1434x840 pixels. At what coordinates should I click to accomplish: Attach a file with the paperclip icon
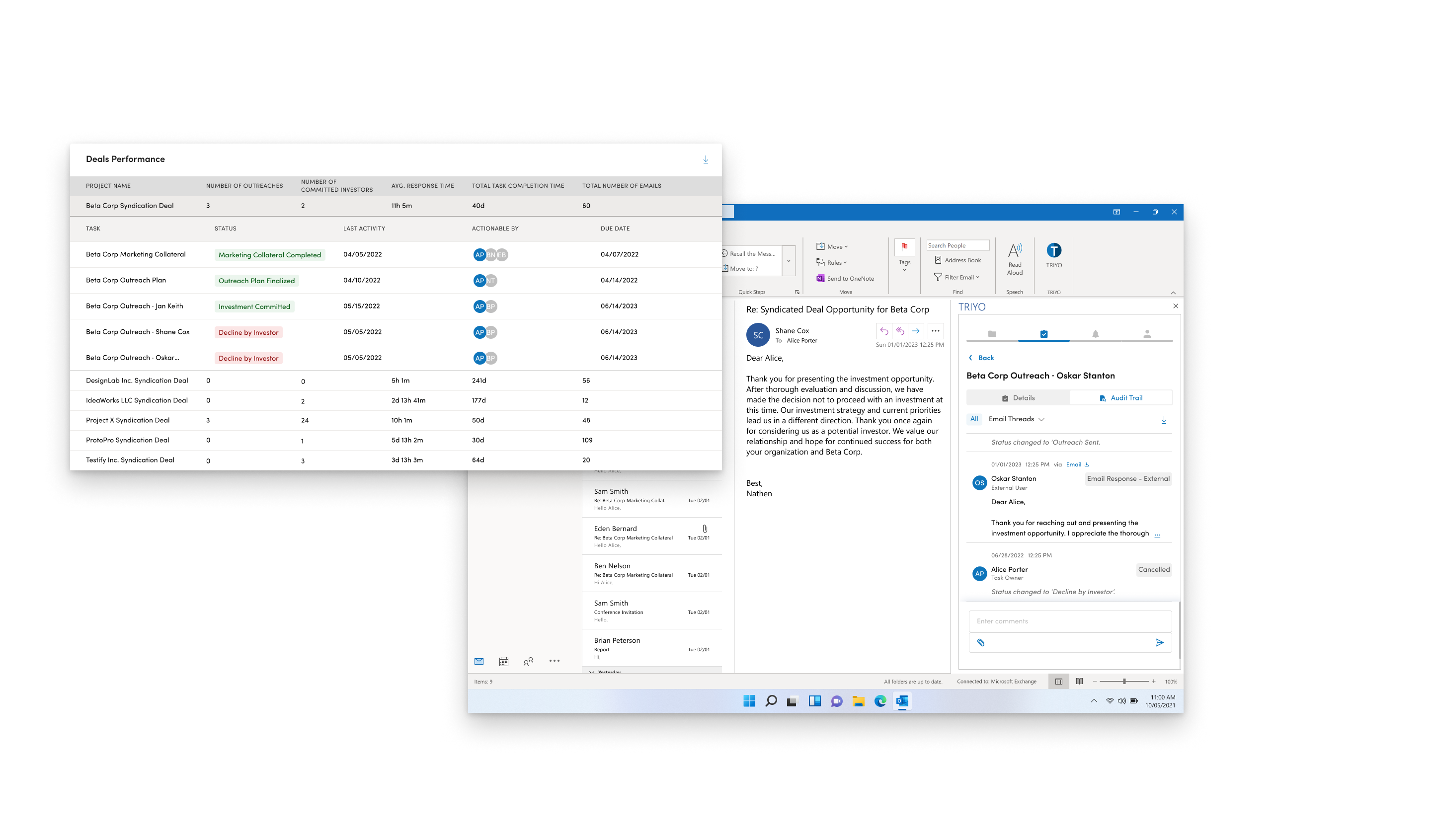[981, 643]
